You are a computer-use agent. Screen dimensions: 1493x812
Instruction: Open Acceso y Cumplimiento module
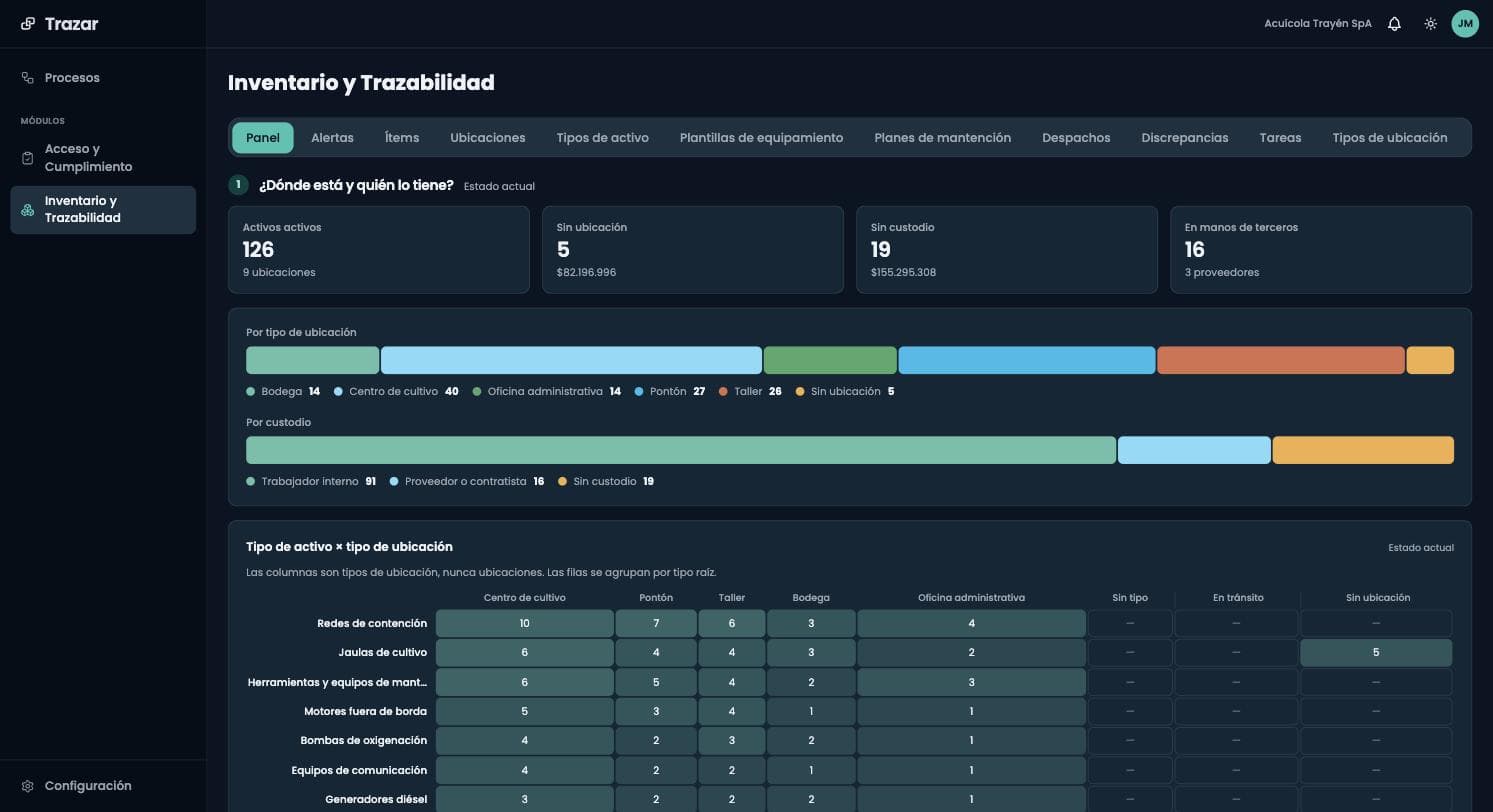tap(103, 158)
